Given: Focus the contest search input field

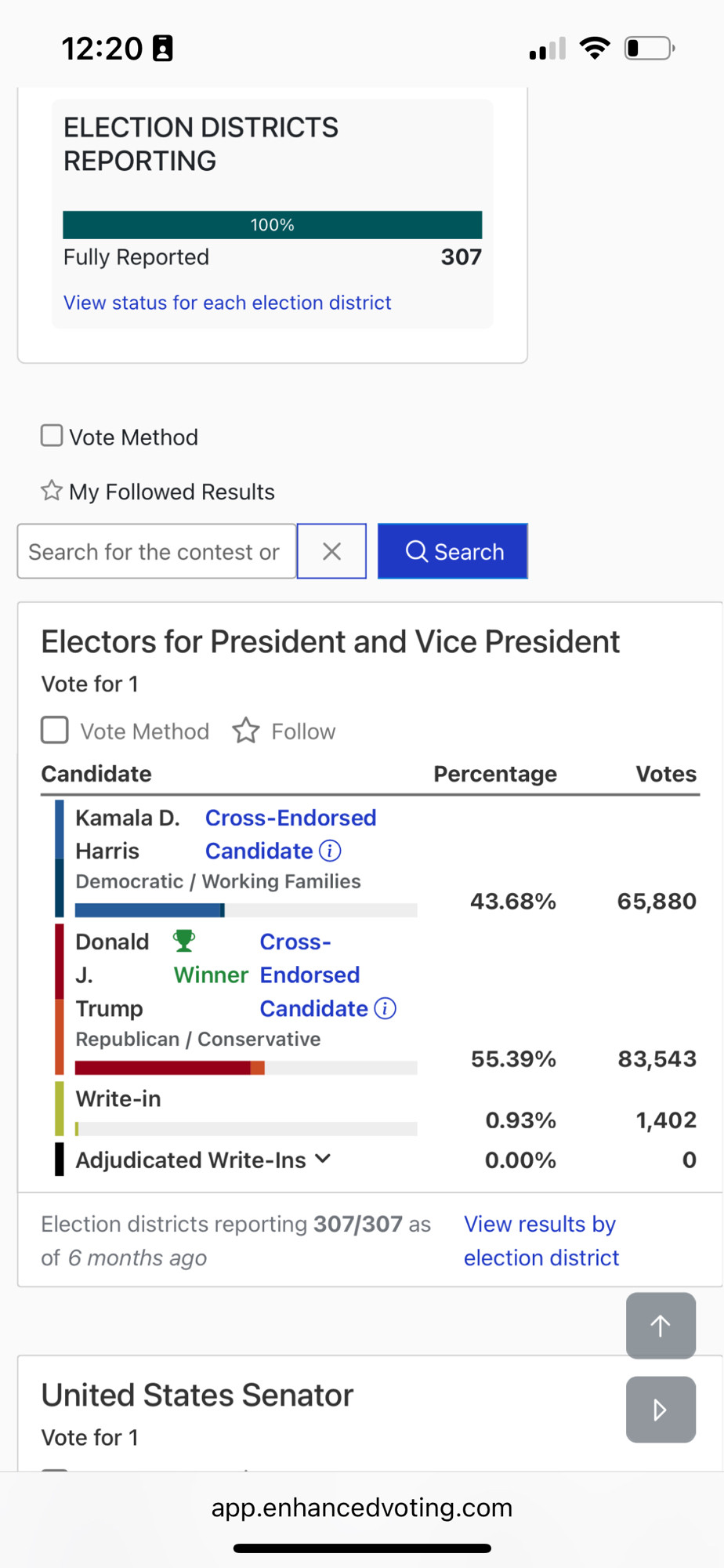Looking at the screenshot, I should click(x=157, y=551).
